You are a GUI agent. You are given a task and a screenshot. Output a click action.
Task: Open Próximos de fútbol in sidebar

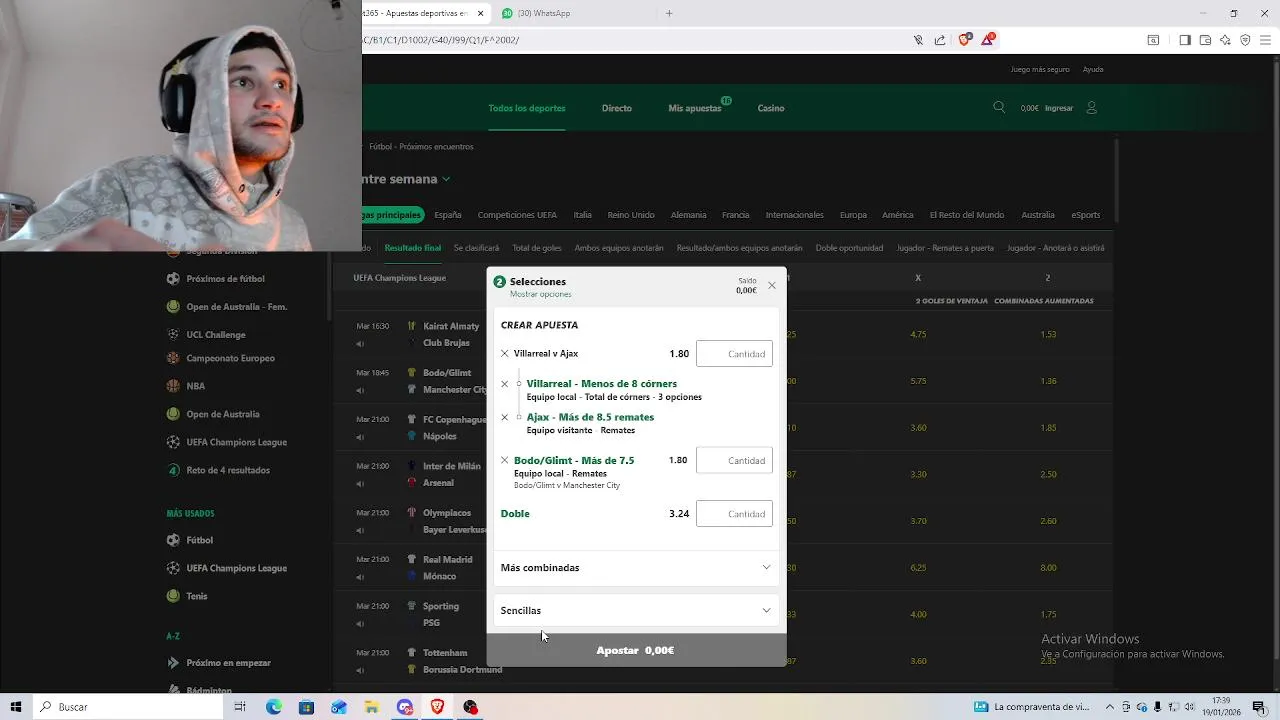click(225, 279)
